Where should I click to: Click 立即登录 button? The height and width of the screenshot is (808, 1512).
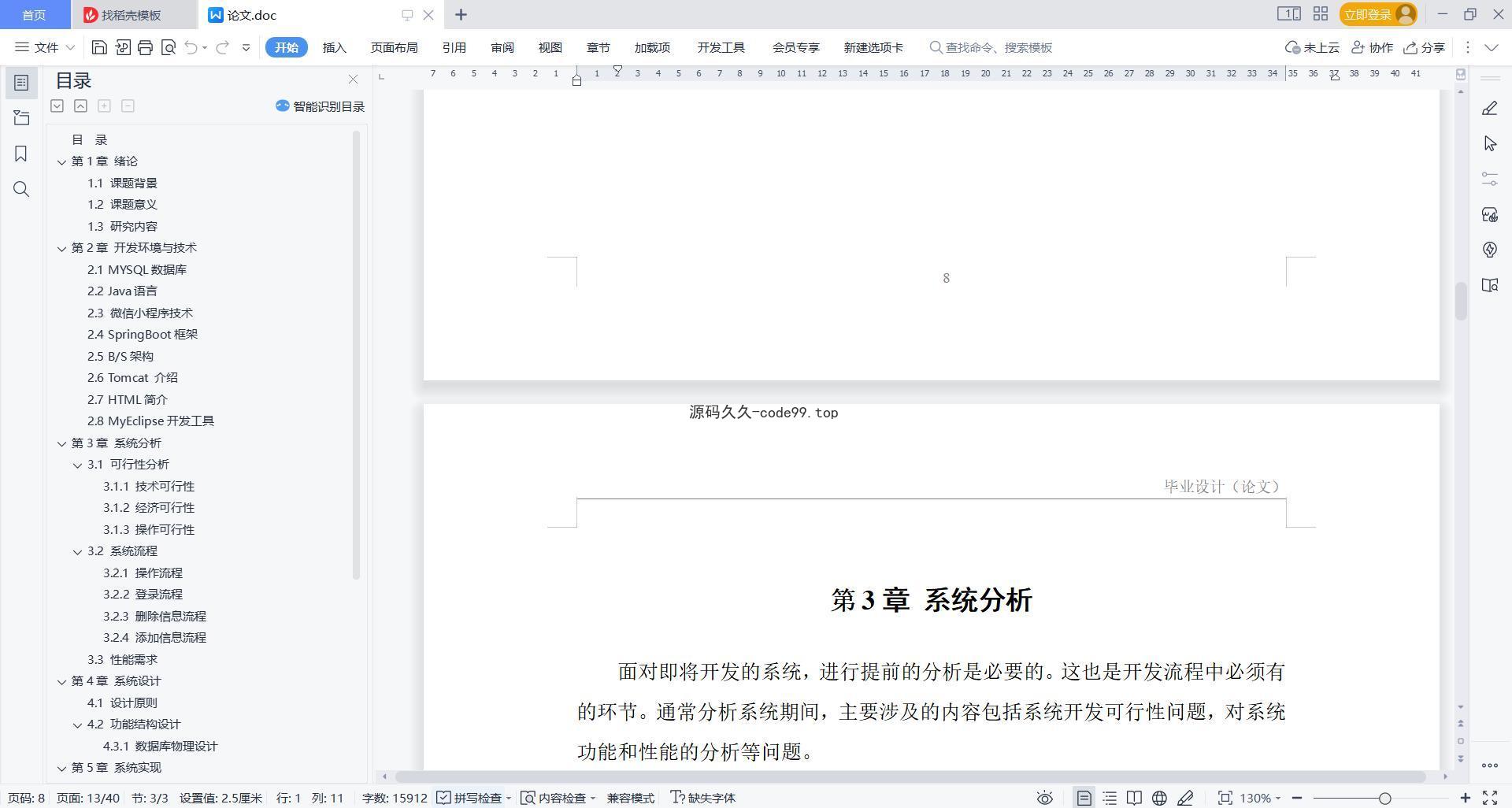click(1378, 14)
